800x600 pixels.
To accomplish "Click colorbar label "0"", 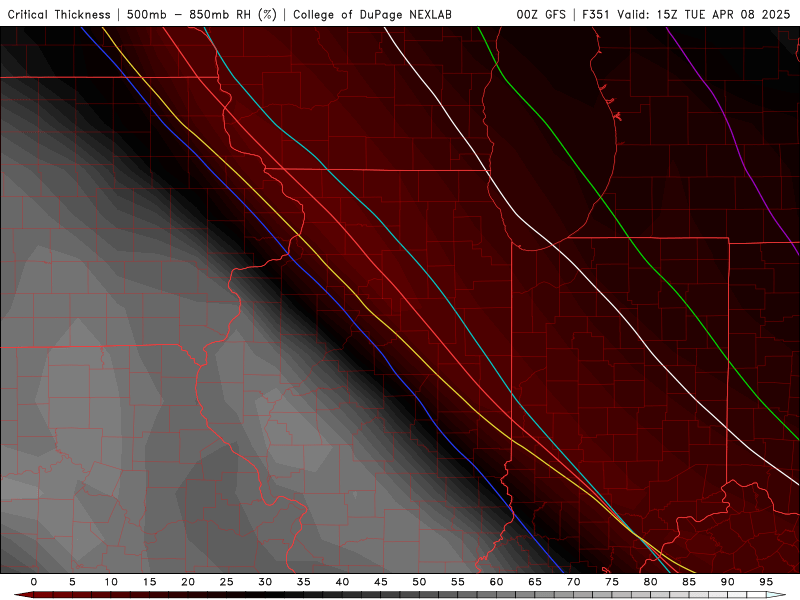I will (34, 582).
